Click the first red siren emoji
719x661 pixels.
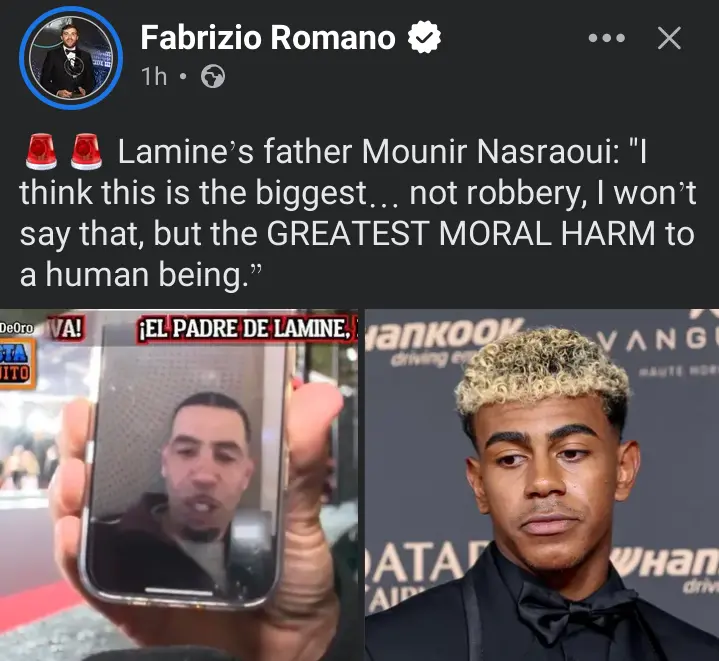pos(41,152)
